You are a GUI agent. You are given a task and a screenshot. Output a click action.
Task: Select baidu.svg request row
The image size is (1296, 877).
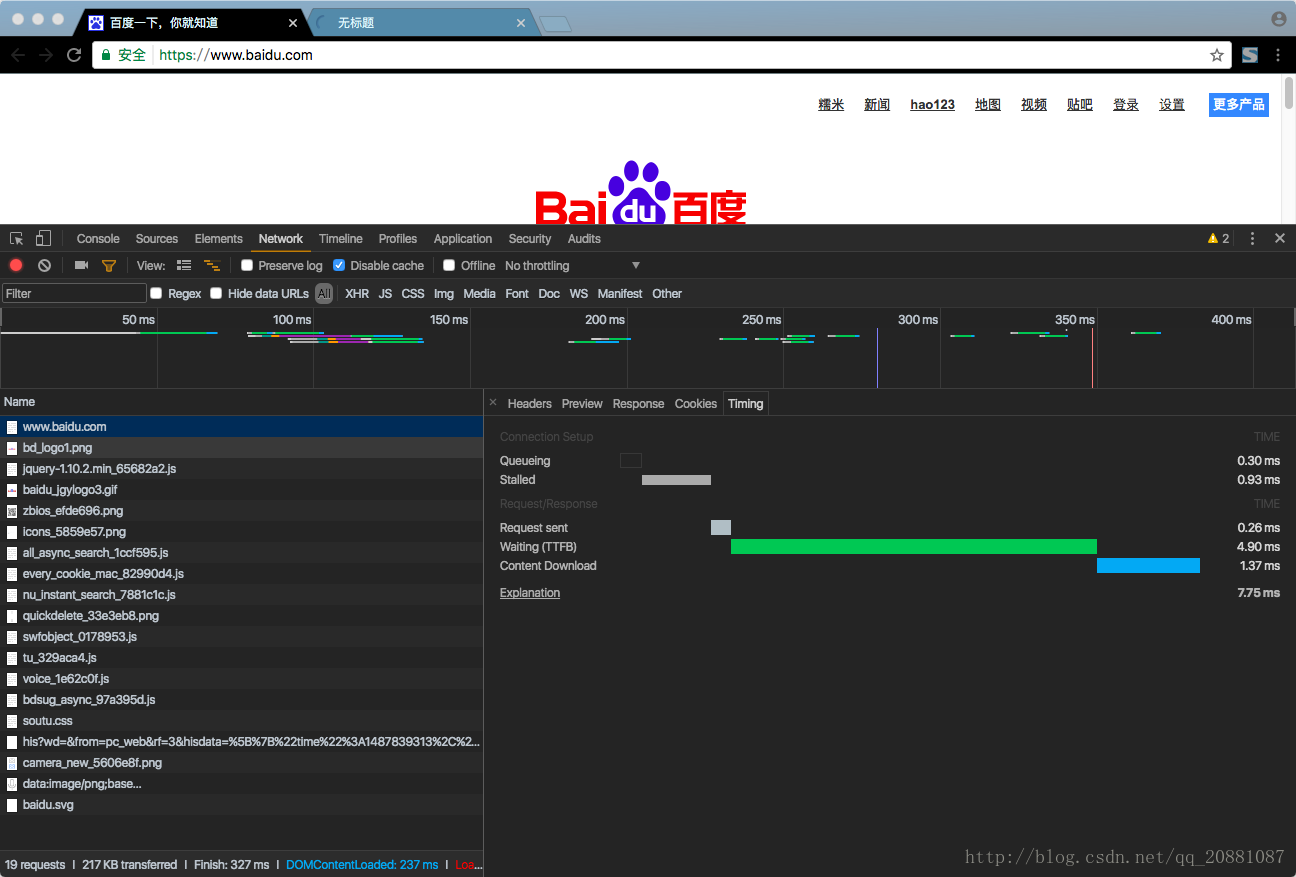point(241,804)
